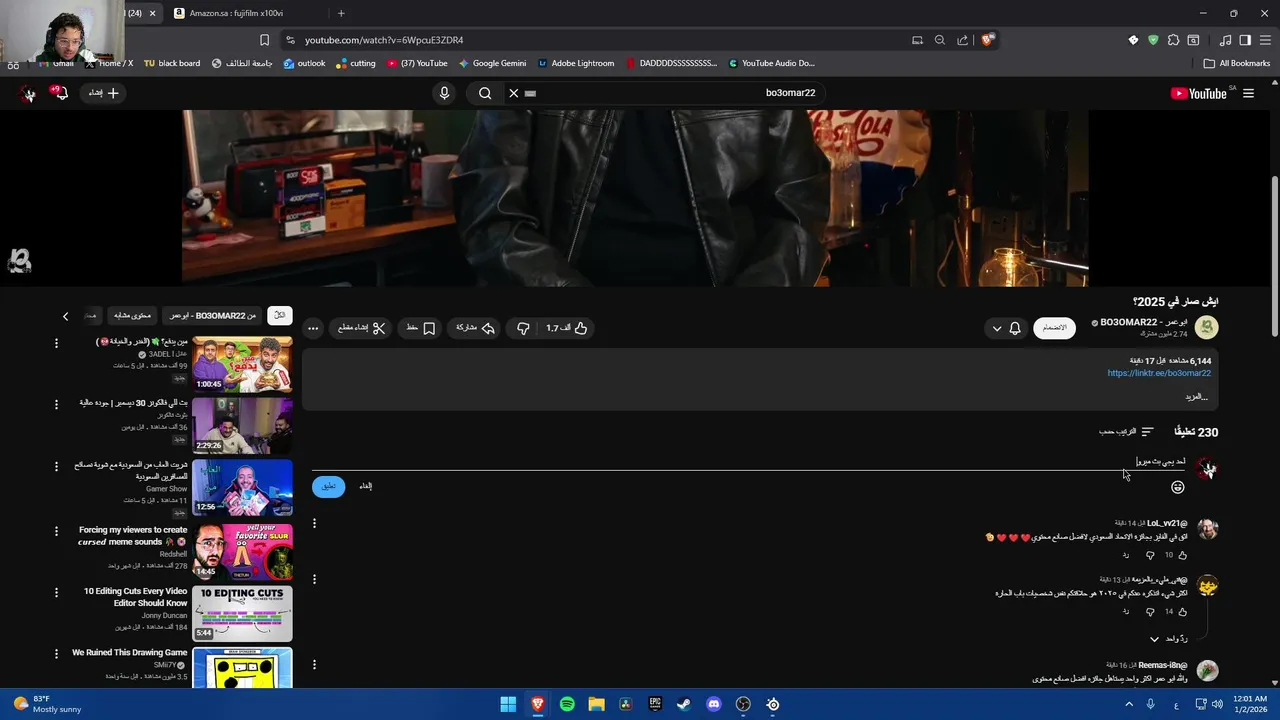Open the YouTube notifications bell in the header
This screenshot has width=1280, height=720.
(x=60, y=92)
